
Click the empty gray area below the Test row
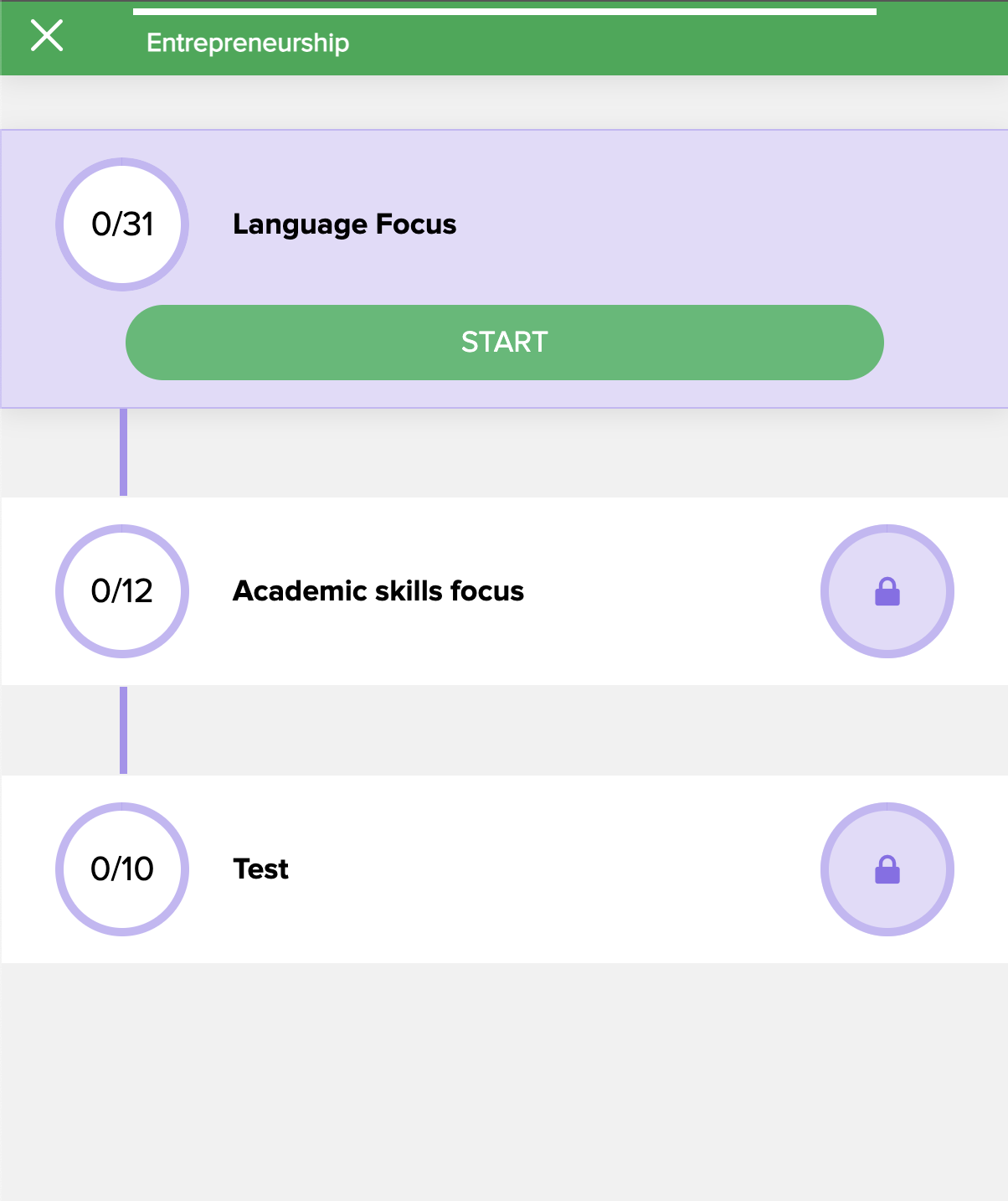pos(504,1080)
